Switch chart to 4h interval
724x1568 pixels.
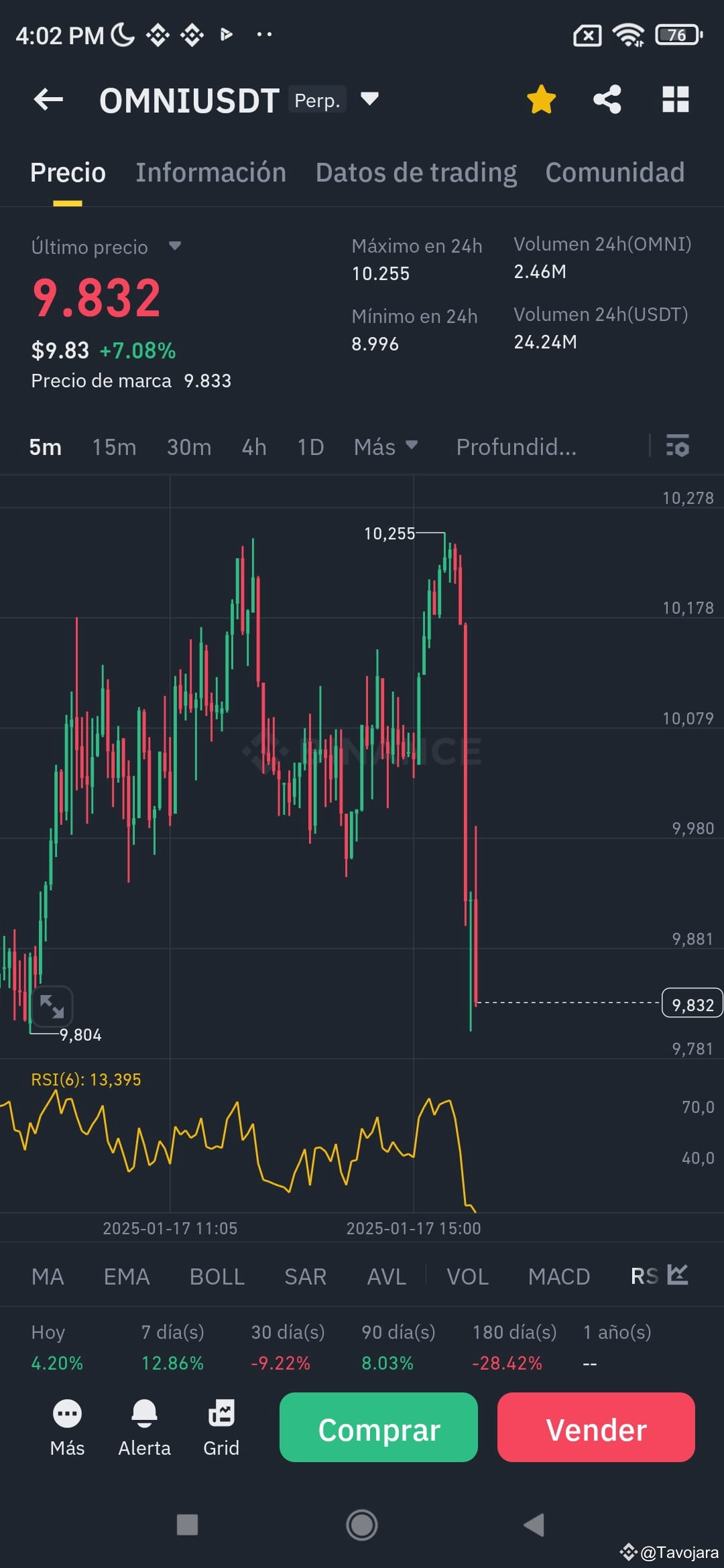254,447
